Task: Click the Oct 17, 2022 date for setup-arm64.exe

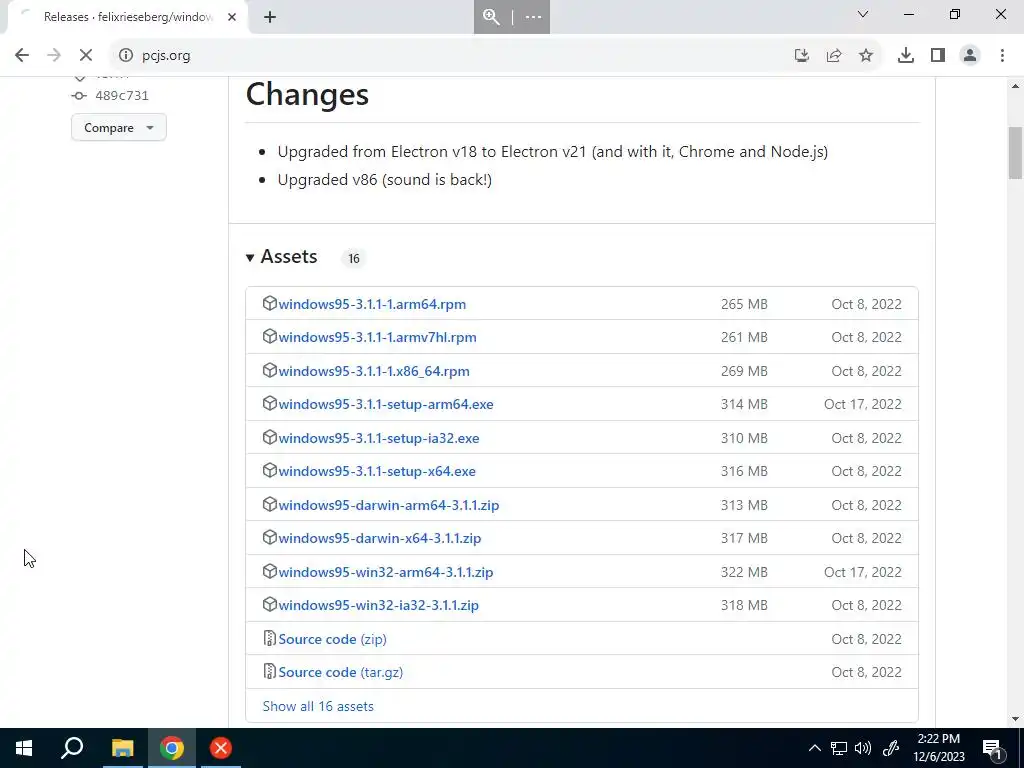Action: click(x=862, y=404)
